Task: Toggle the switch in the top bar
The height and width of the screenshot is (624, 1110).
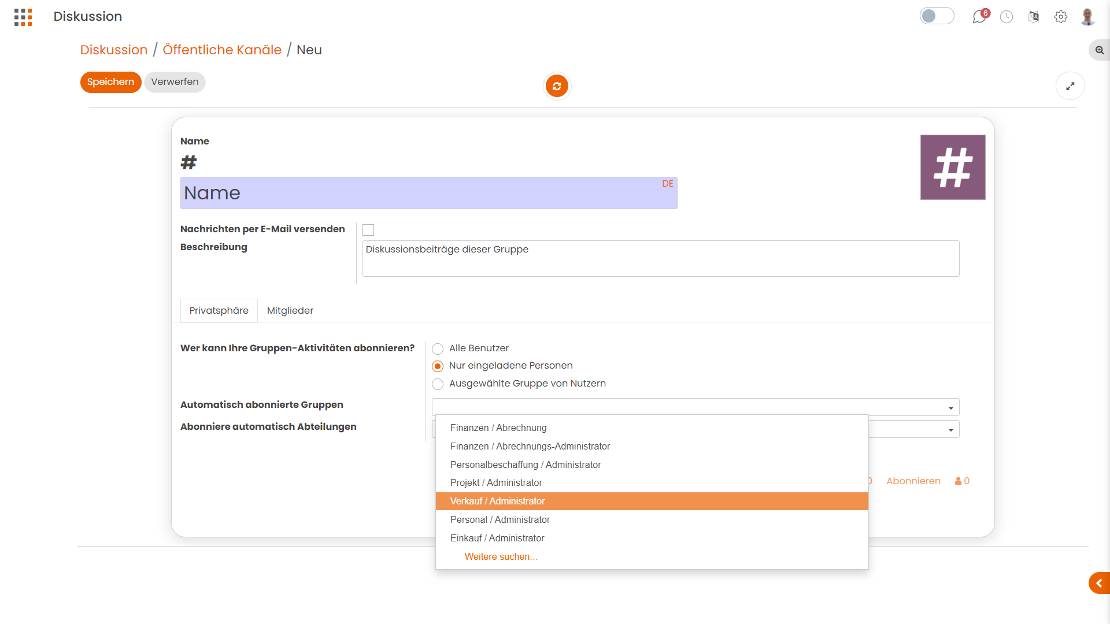Action: tap(937, 16)
